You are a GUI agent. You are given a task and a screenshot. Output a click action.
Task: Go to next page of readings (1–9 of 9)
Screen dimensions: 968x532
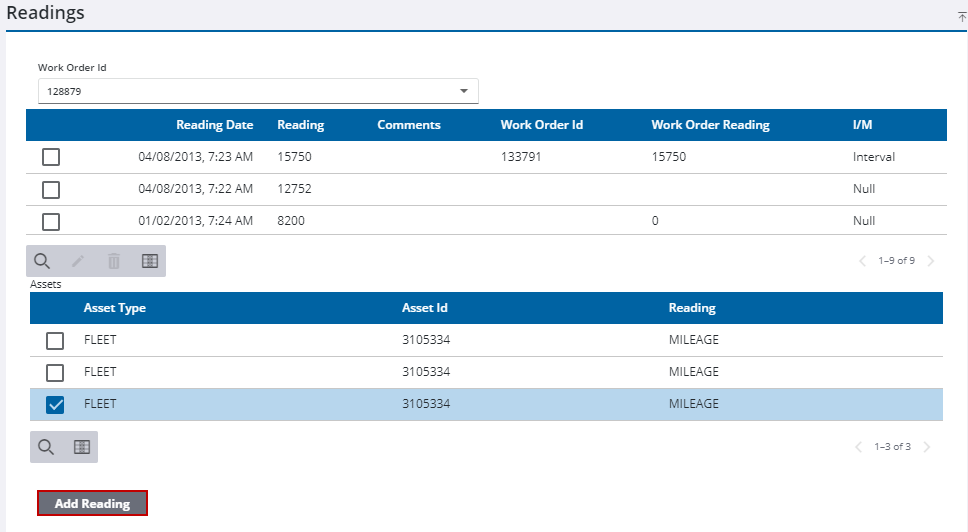pos(931,261)
